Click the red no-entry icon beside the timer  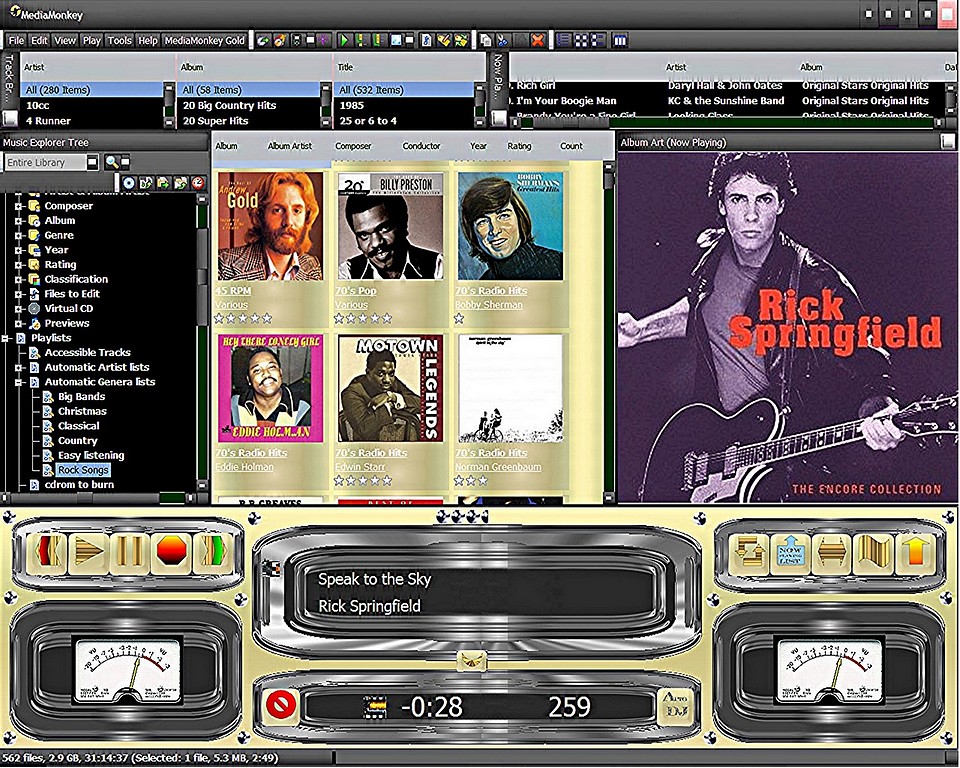[281, 706]
